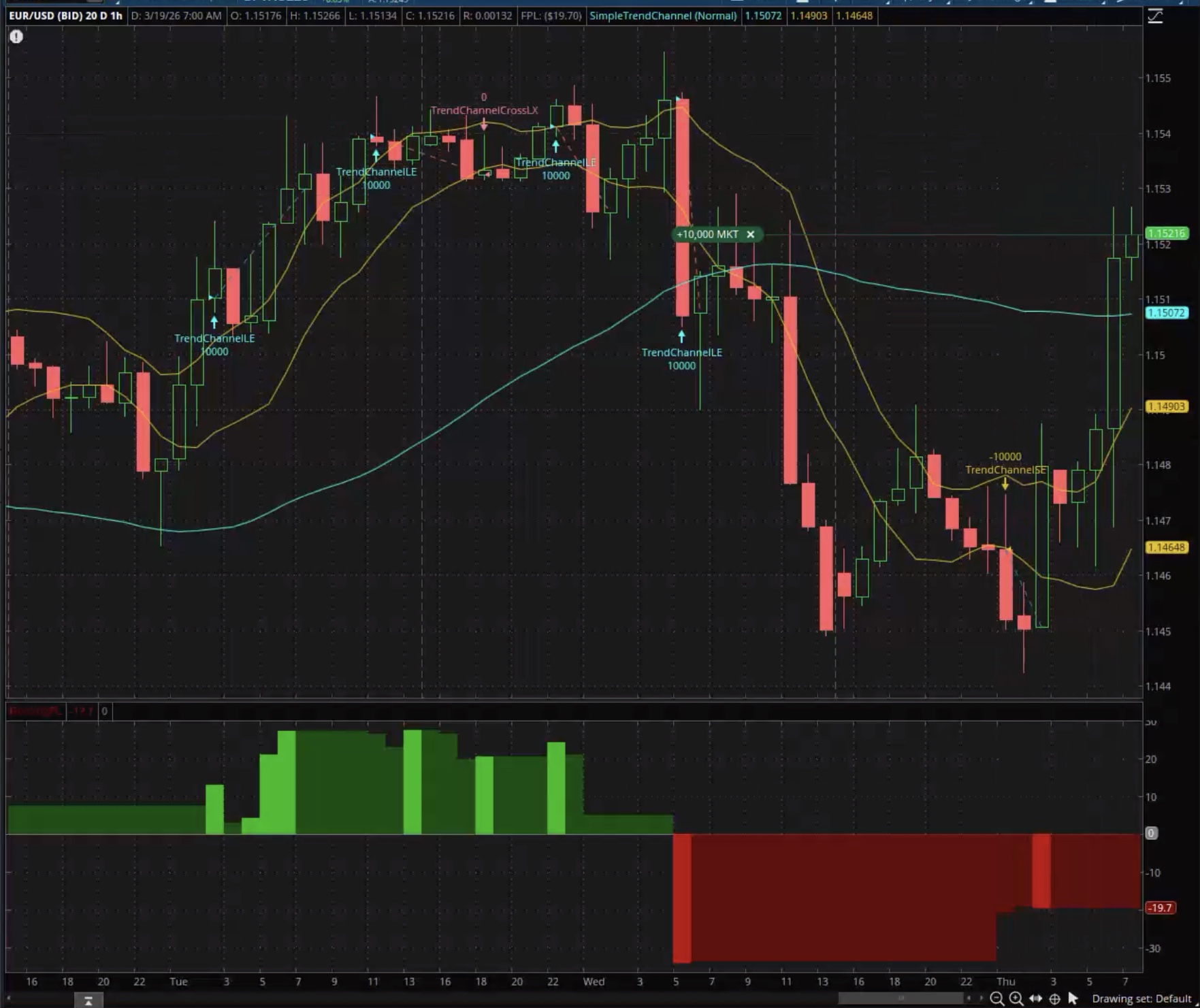Viewport: 1200px width, 1008px height.
Task: Click the zoom in magnifier icon
Action: point(1016,998)
